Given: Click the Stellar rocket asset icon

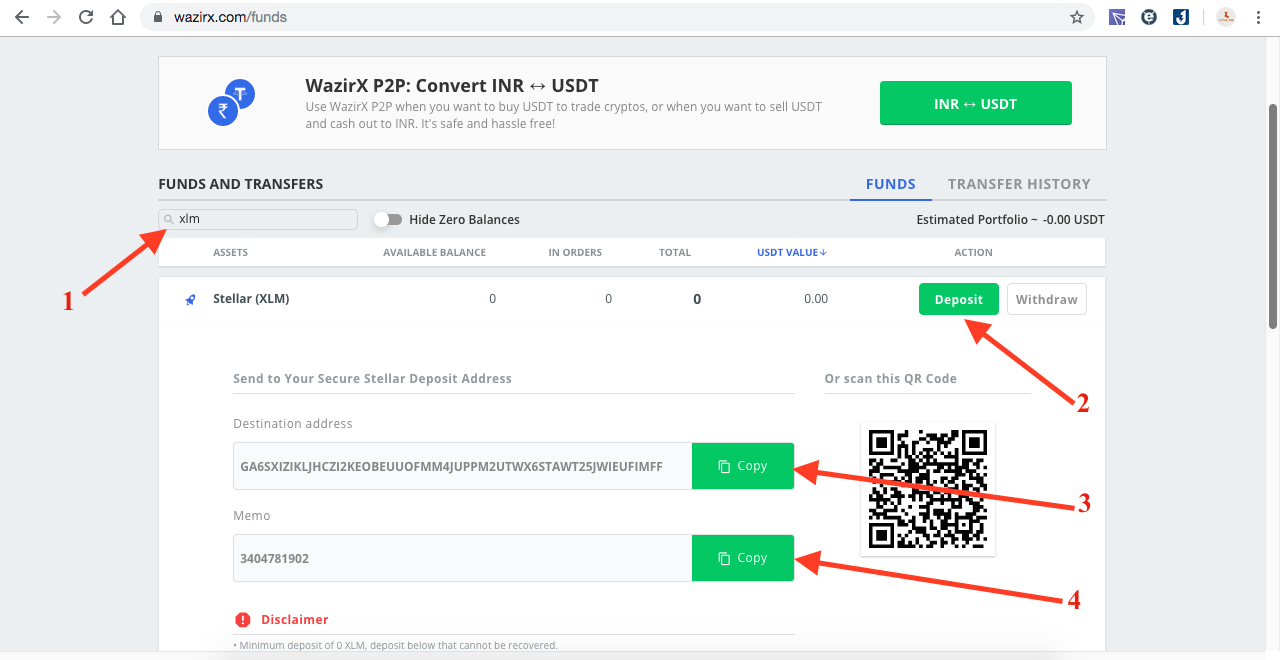Looking at the screenshot, I should (x=190, y=299).
